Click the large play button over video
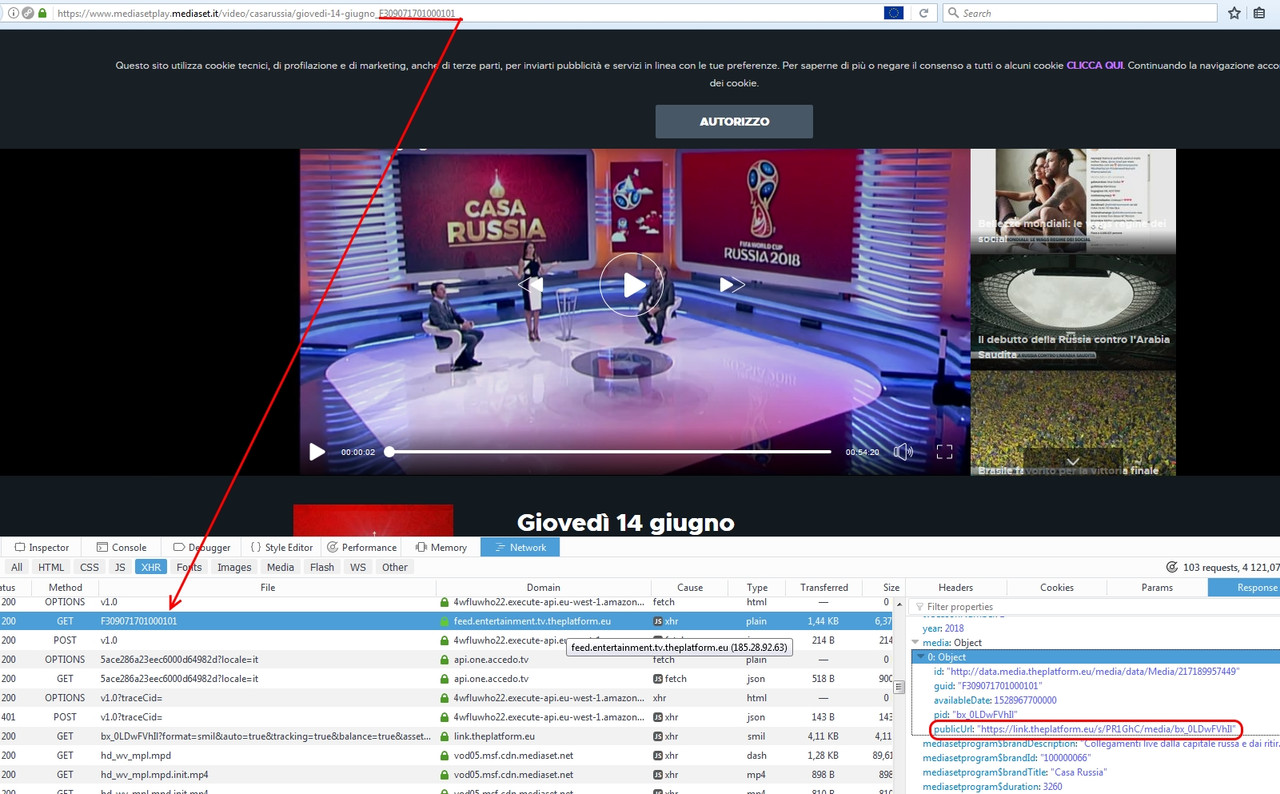 [x=632, y=285]
